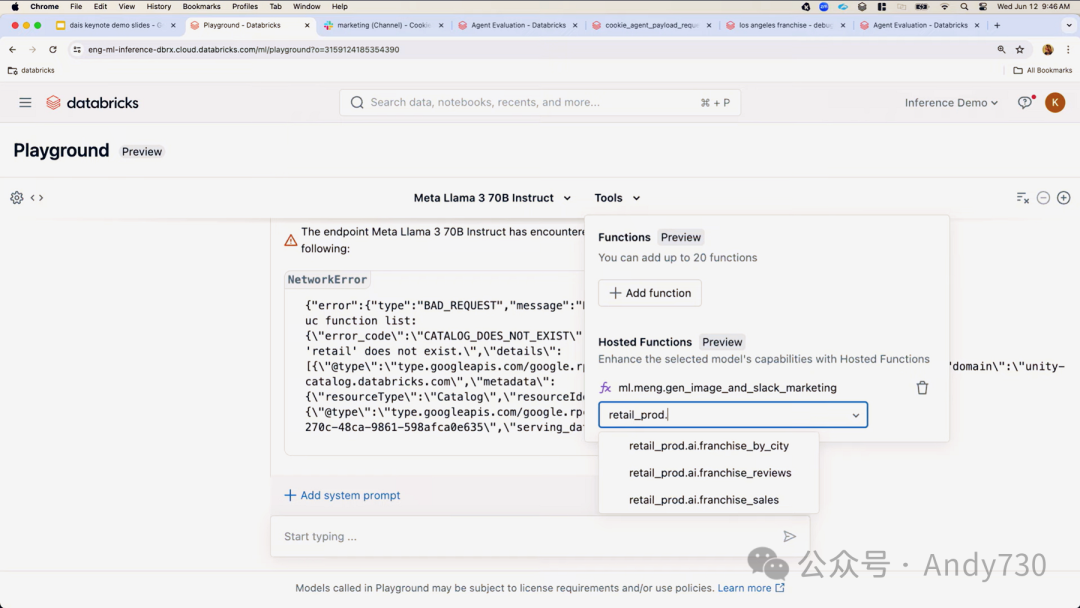Select retail_prod.ai.franchise_sales option
The image size is (1080, 608).
pyautogui.click(x=709, y=500)
